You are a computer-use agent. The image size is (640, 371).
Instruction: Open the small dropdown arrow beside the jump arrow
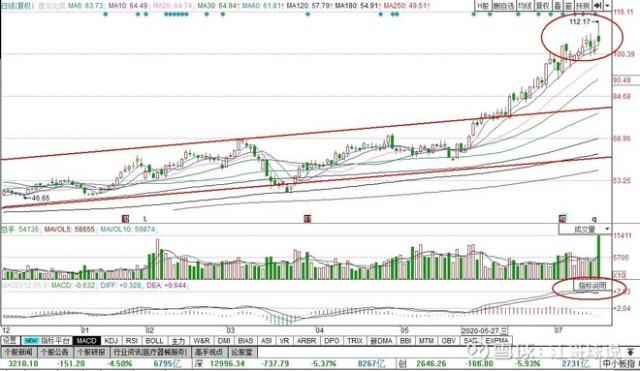point(607,6)
